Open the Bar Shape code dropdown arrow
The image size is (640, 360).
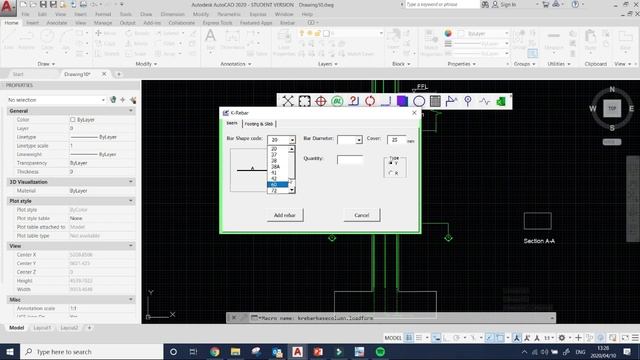pyautogui.click(x=292, y=140)
